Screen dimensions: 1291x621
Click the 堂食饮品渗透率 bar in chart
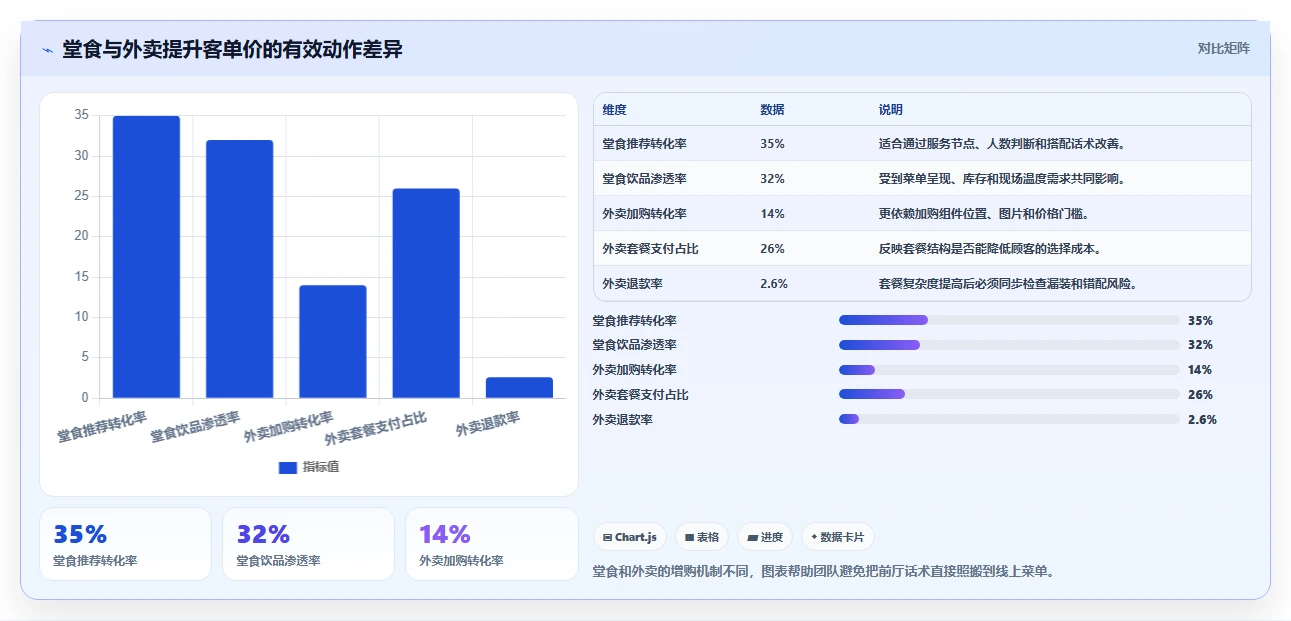click(239, 269)
